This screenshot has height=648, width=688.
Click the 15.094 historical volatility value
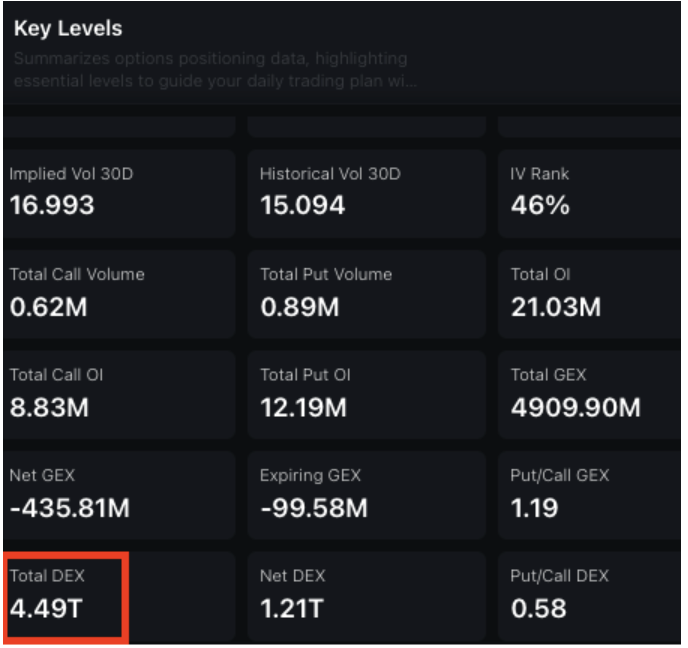point(303,205)
